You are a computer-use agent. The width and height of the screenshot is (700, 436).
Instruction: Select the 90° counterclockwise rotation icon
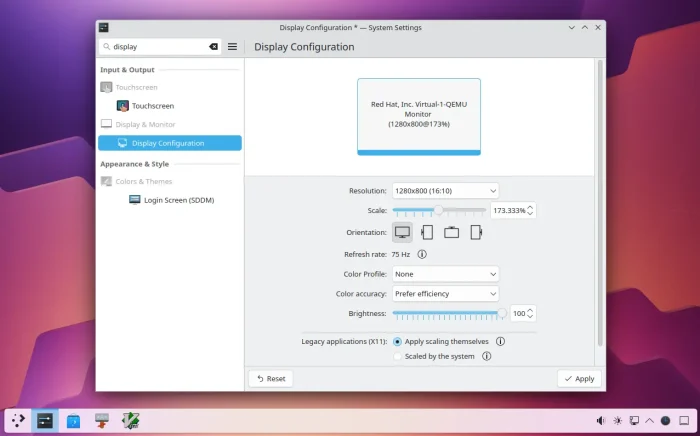[x=427, y=232]
